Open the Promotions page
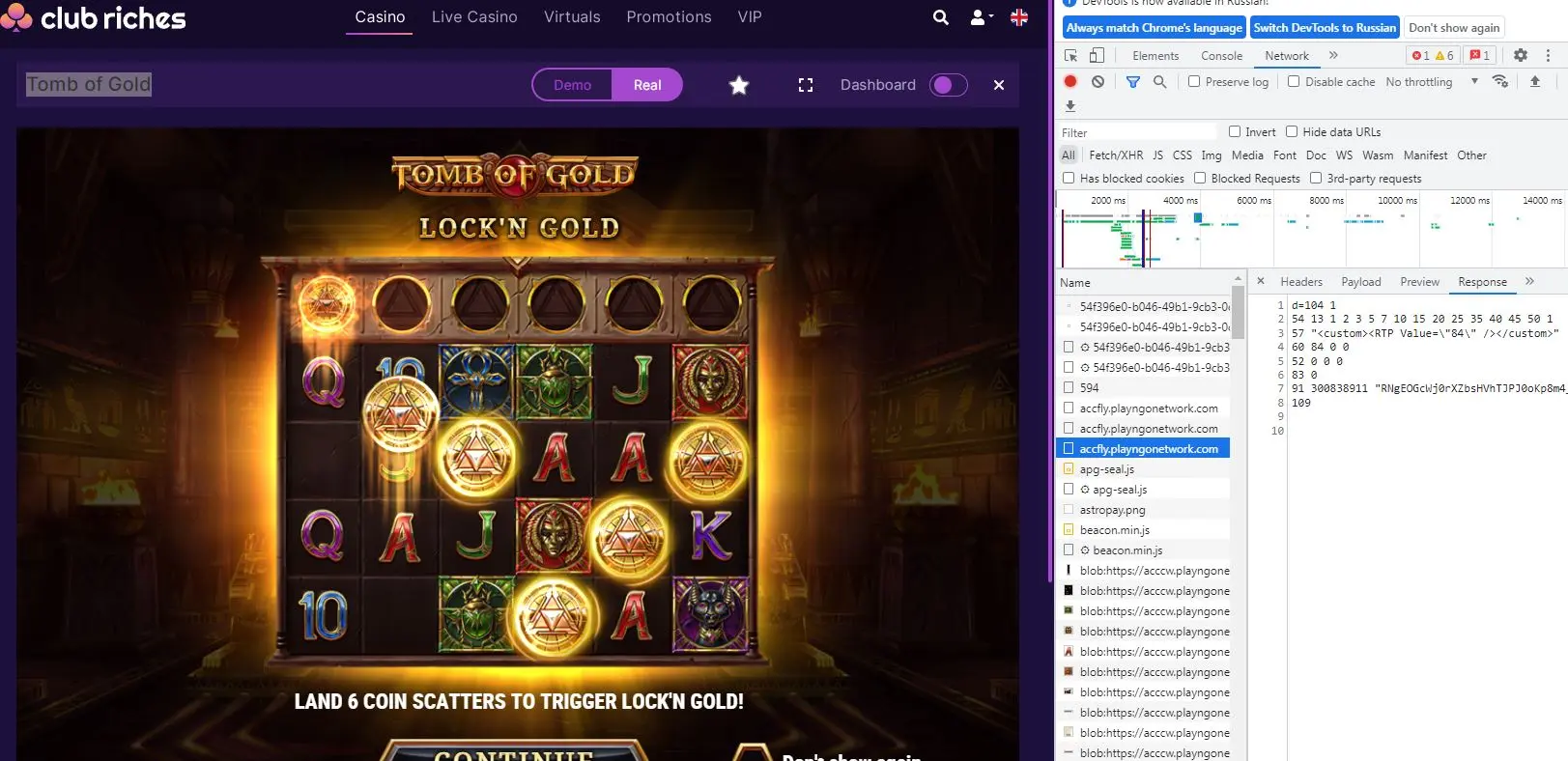The height and width of the screenshot is (761, 1568). point(669,17)
